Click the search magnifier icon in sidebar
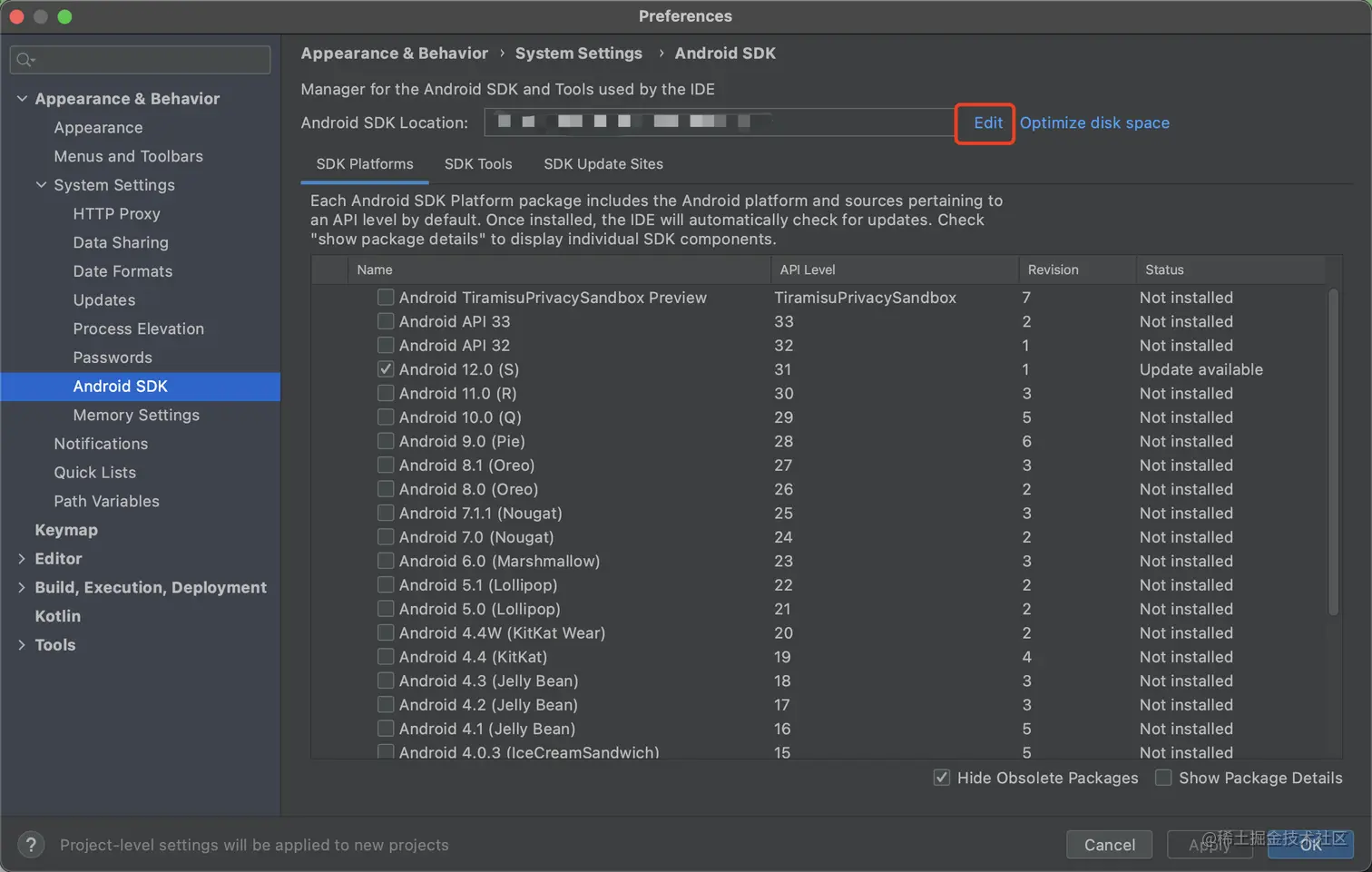 click(24, 60)
